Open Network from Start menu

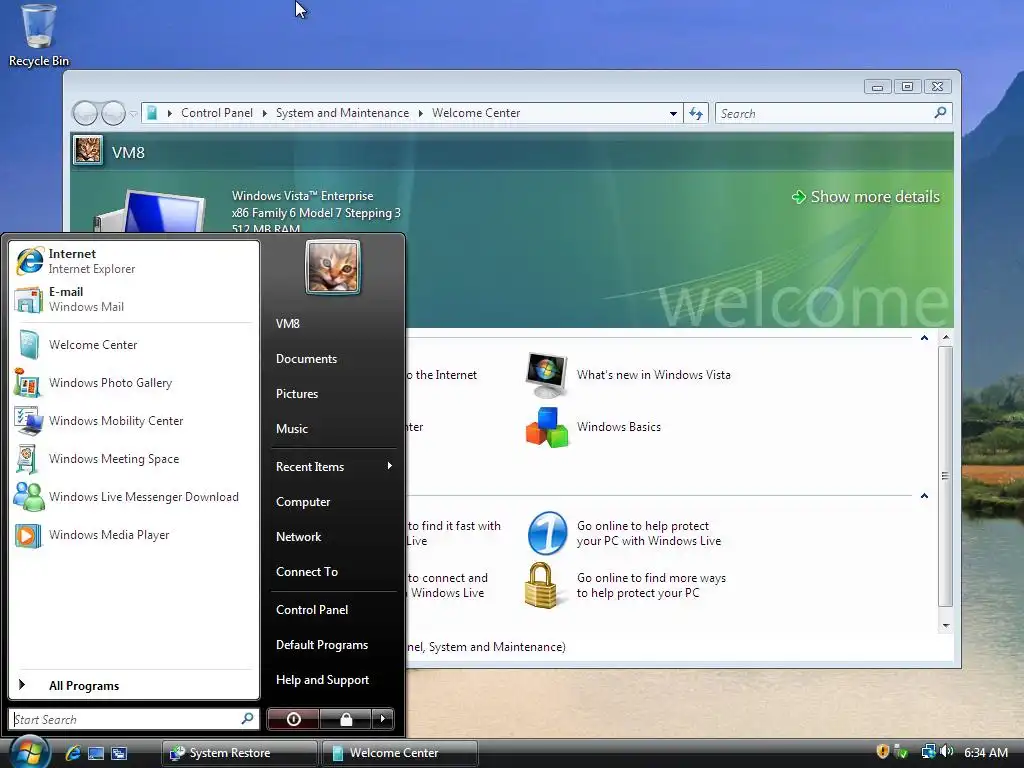(x=333, y=537)
